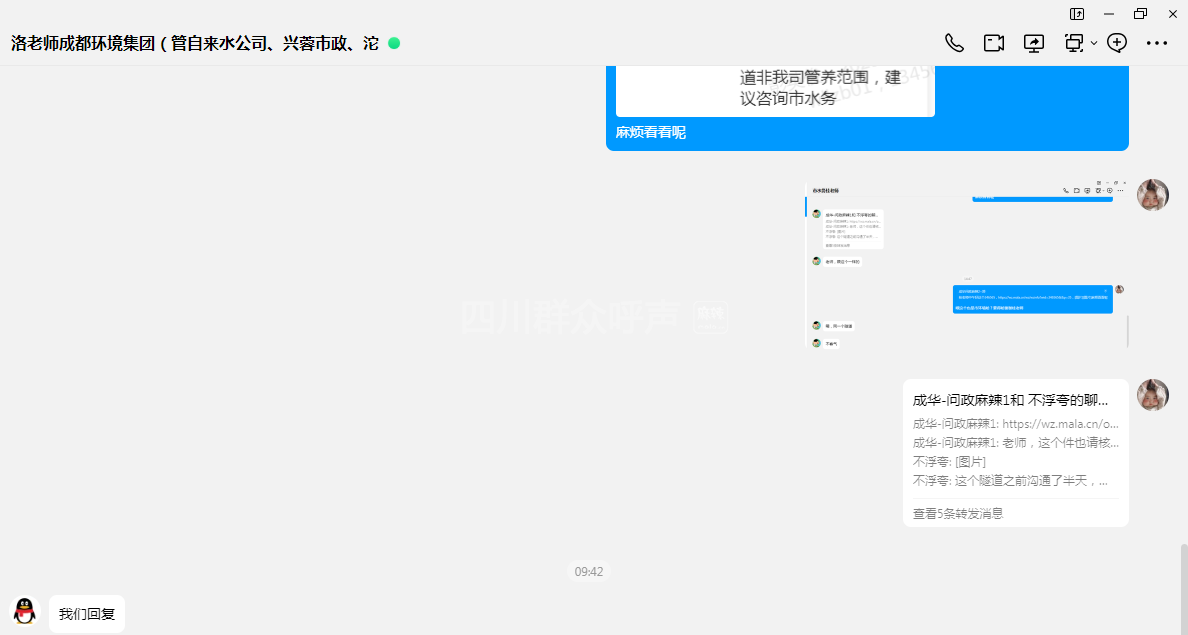Open the forwarded chat record card titled 成华-问政麻辣1
1188x635 pixels.
click(1015, 400)
